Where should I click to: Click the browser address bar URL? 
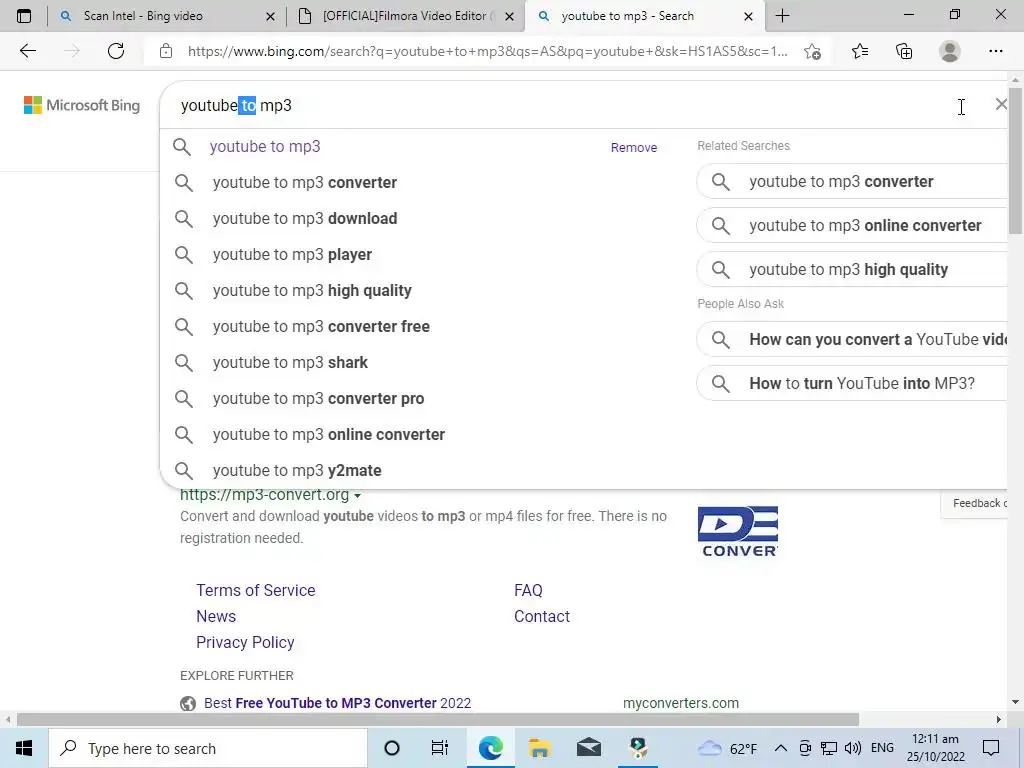[x=487, y=51]
